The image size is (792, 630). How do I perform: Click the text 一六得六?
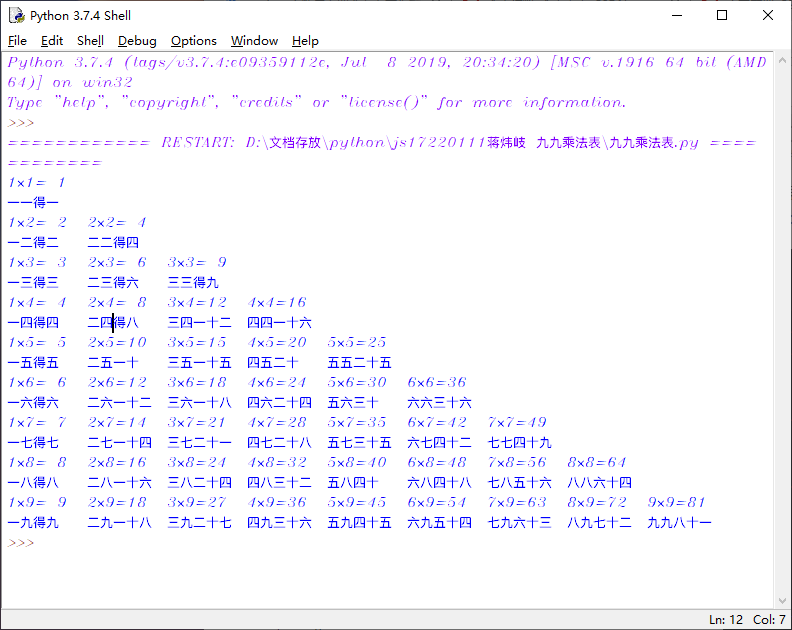33,402
